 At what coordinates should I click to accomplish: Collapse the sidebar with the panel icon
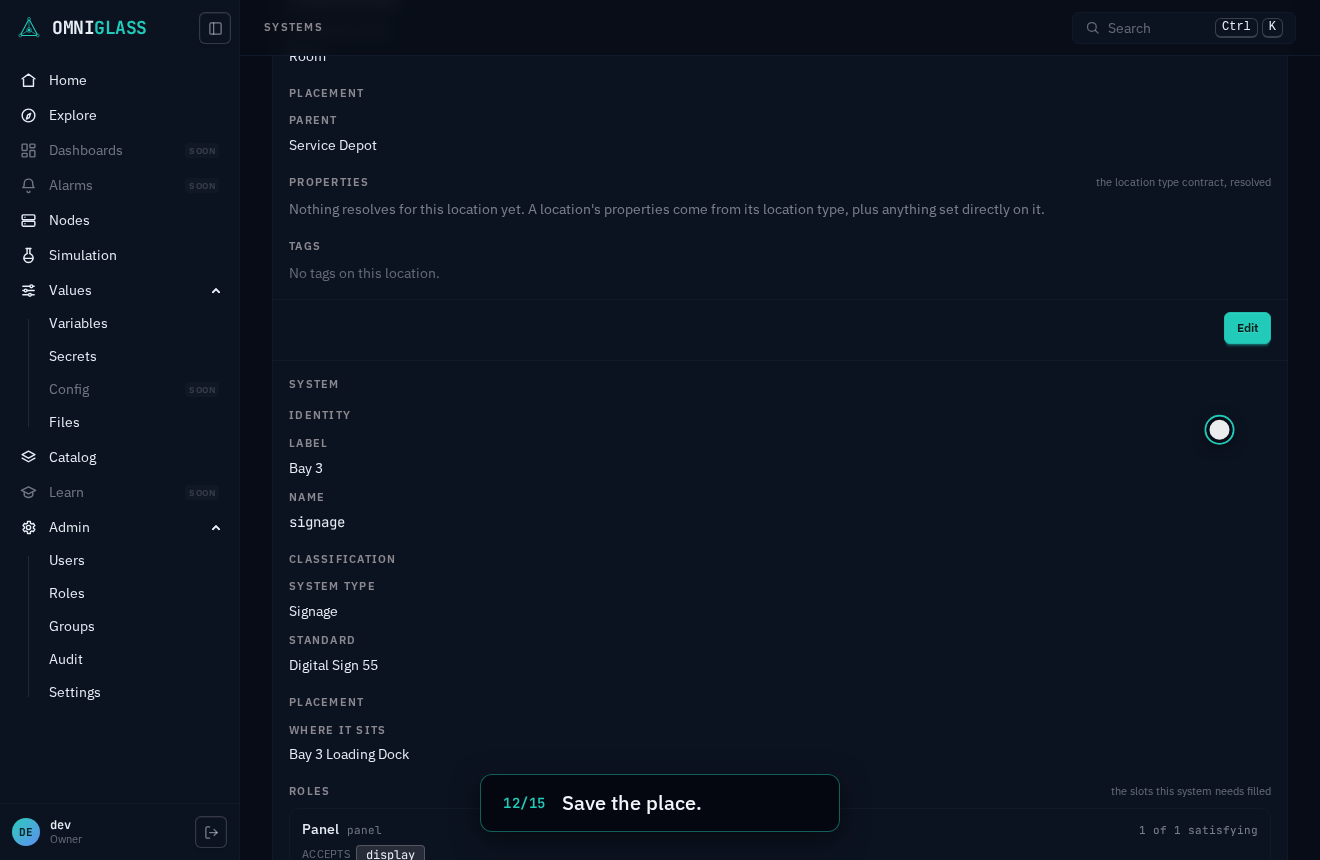tap(215, 28)
